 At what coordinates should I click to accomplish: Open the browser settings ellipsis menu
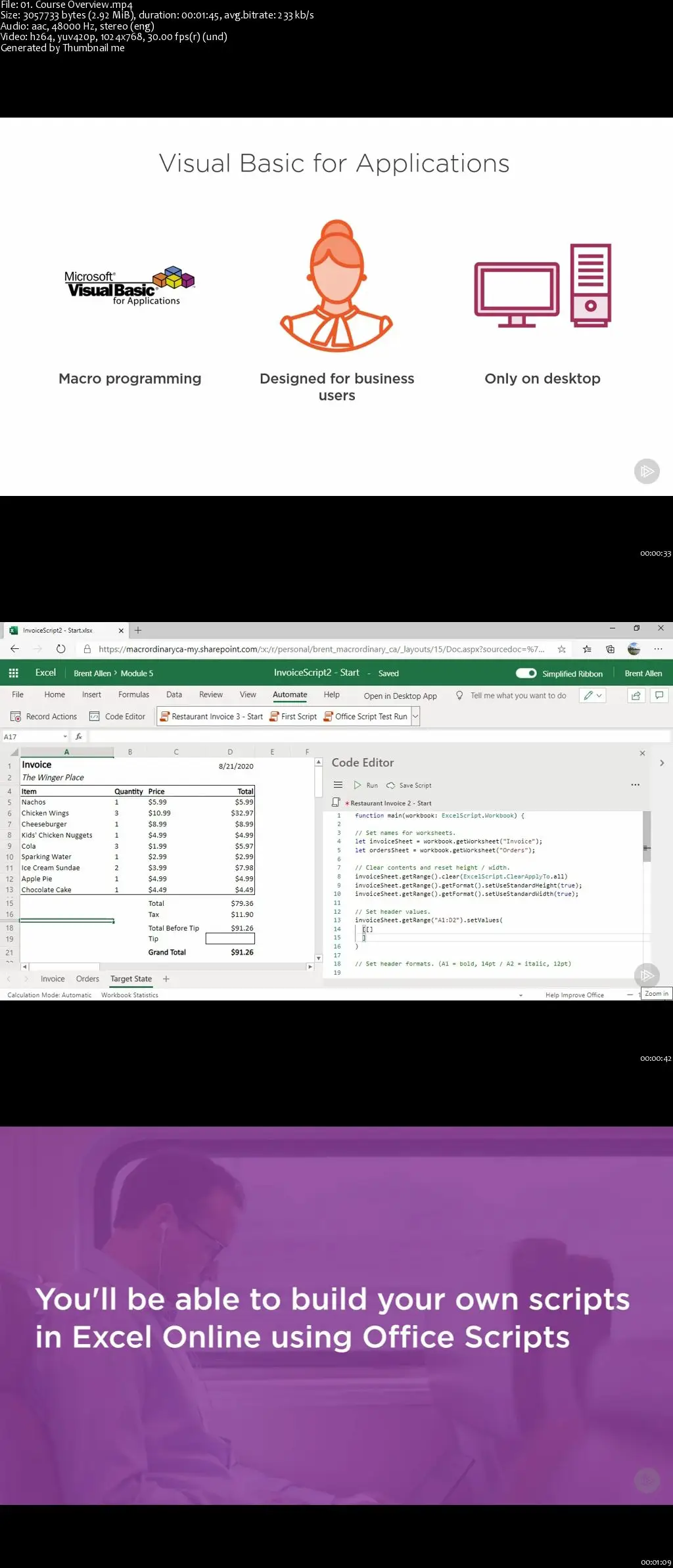click(658, 649)
